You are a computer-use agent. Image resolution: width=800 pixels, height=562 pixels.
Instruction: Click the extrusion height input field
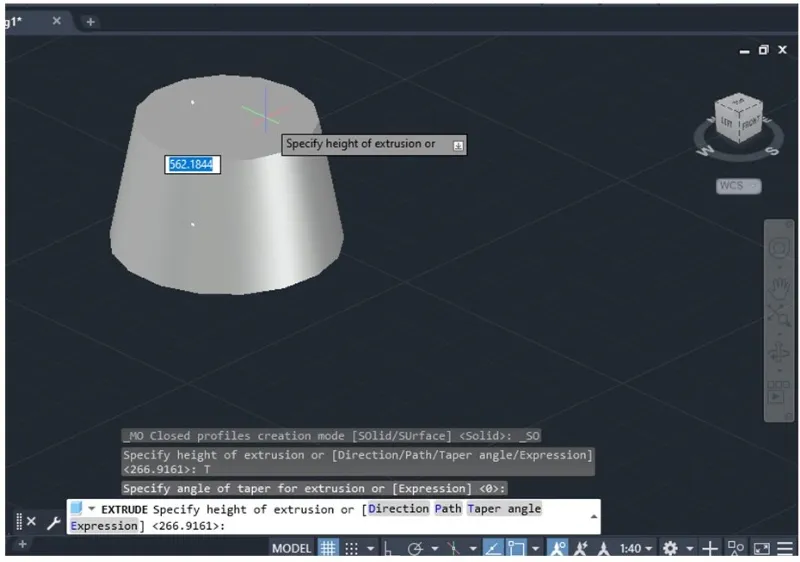pyautogui.click(x=191, y=164)
